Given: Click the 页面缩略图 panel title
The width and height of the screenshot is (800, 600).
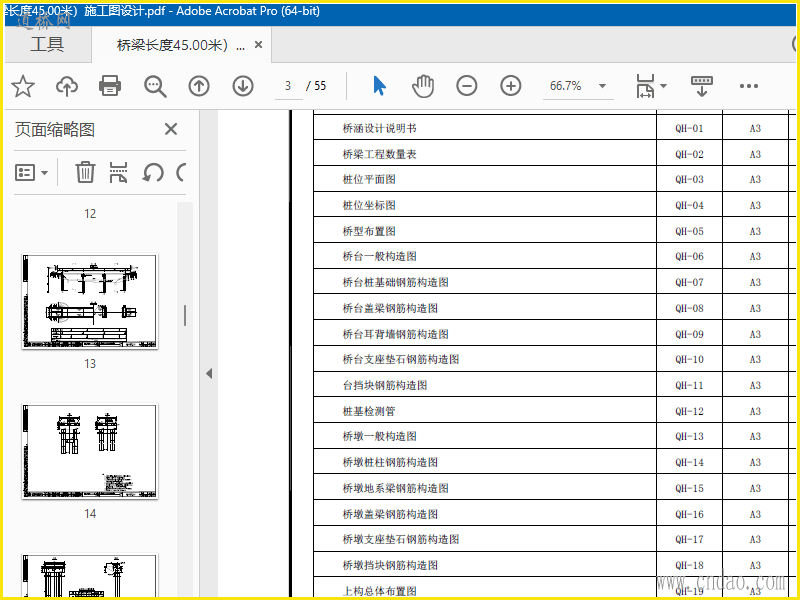Looking at the screenshot, I should [x=55, y=129].
